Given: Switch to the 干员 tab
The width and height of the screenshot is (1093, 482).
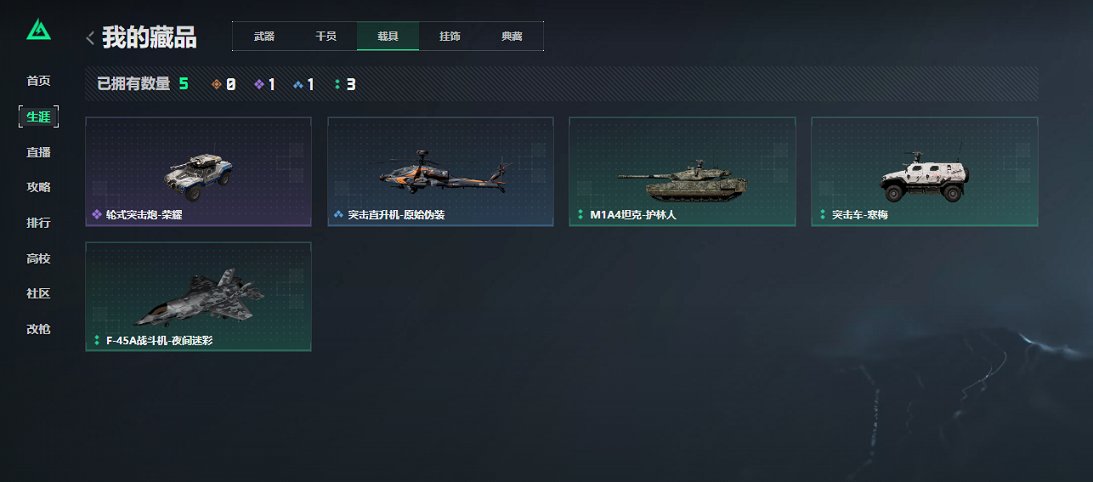Looking at the screenshot, I should click(326, 36).
